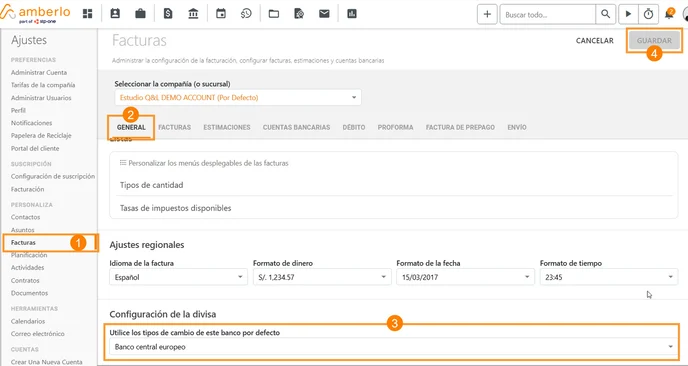Click the user avatar at top right
The image size is (688, 366).
[685, 14]
